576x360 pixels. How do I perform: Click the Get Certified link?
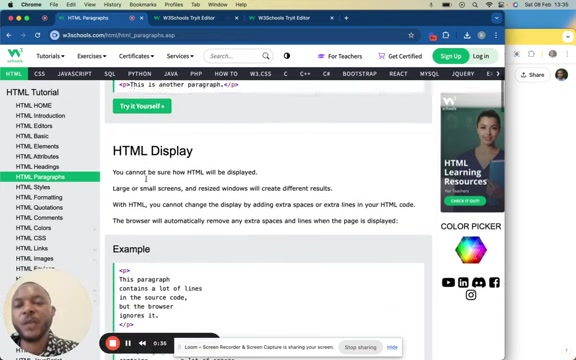(400, 56)
